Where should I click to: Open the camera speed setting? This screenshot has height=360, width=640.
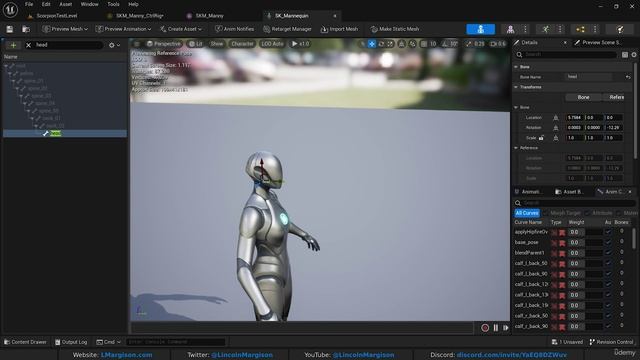(498, 44)
